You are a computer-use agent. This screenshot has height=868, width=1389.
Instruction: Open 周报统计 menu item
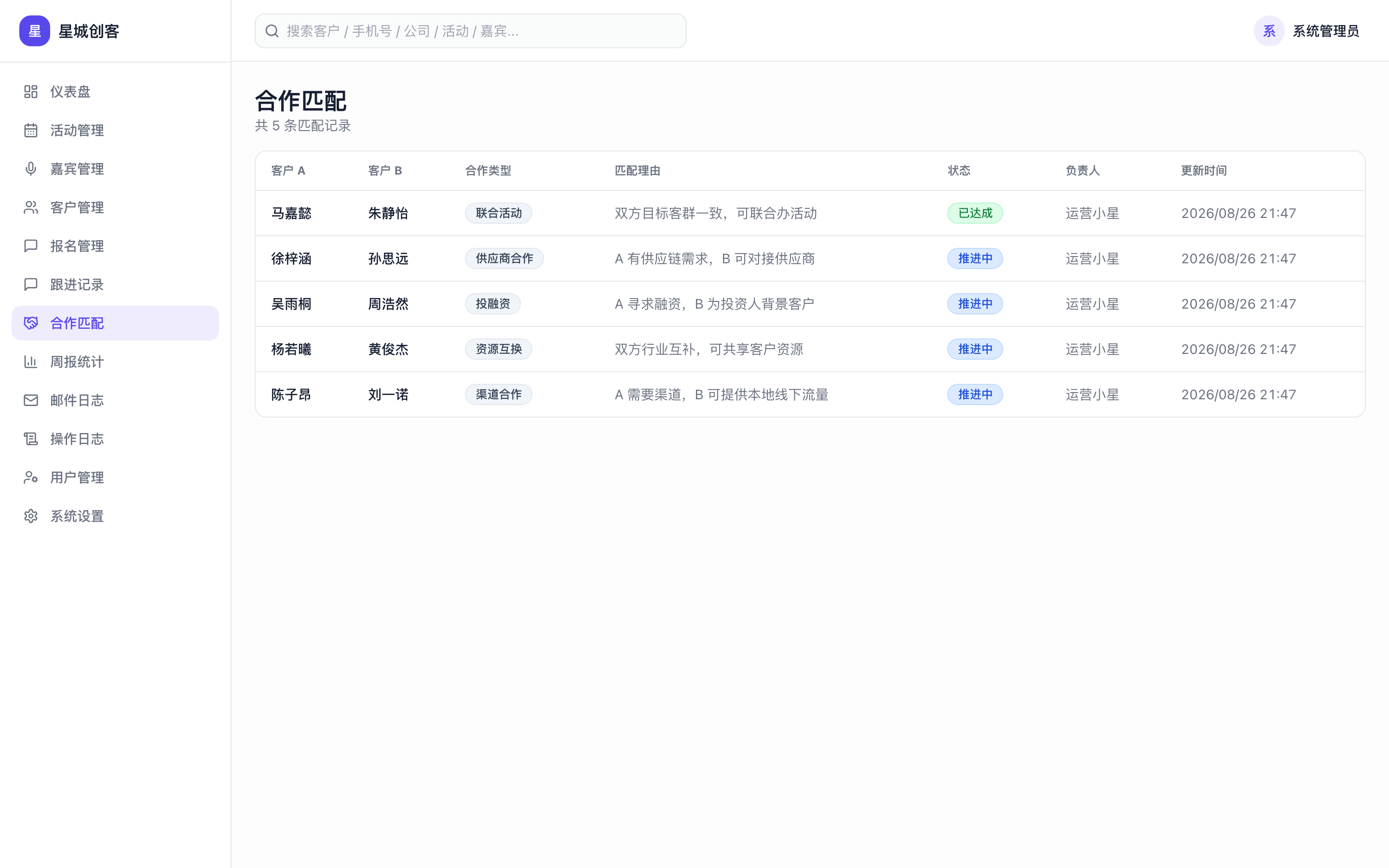point(115,362)
